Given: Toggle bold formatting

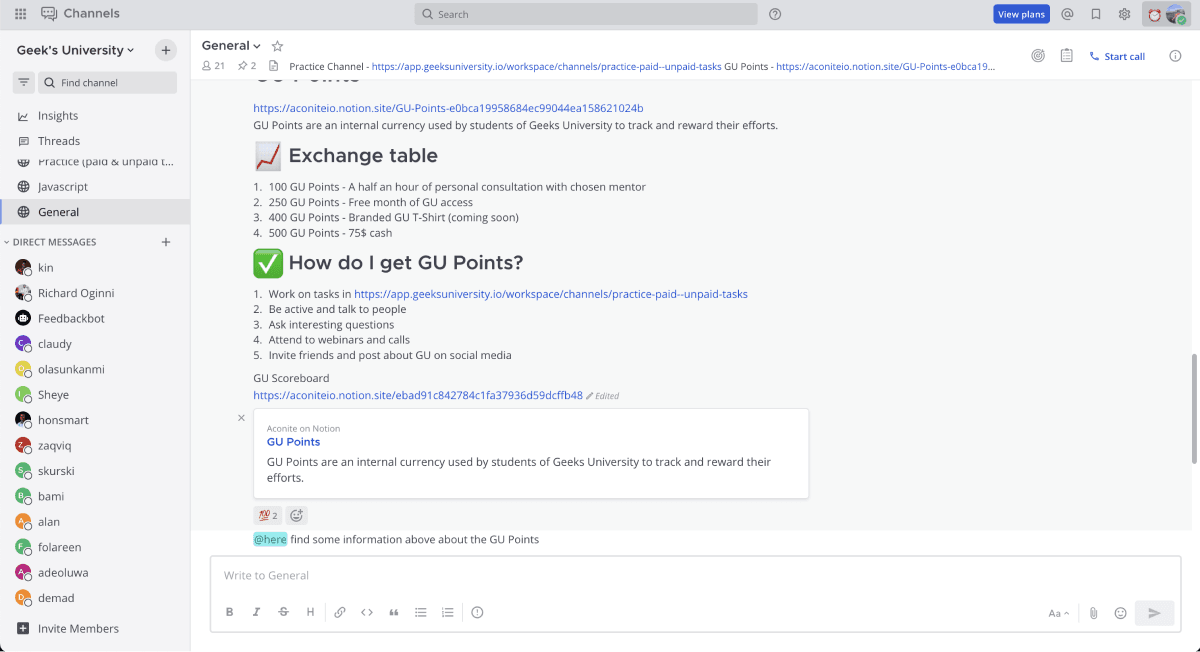Looking at the screenshot, I should (230, 612).
